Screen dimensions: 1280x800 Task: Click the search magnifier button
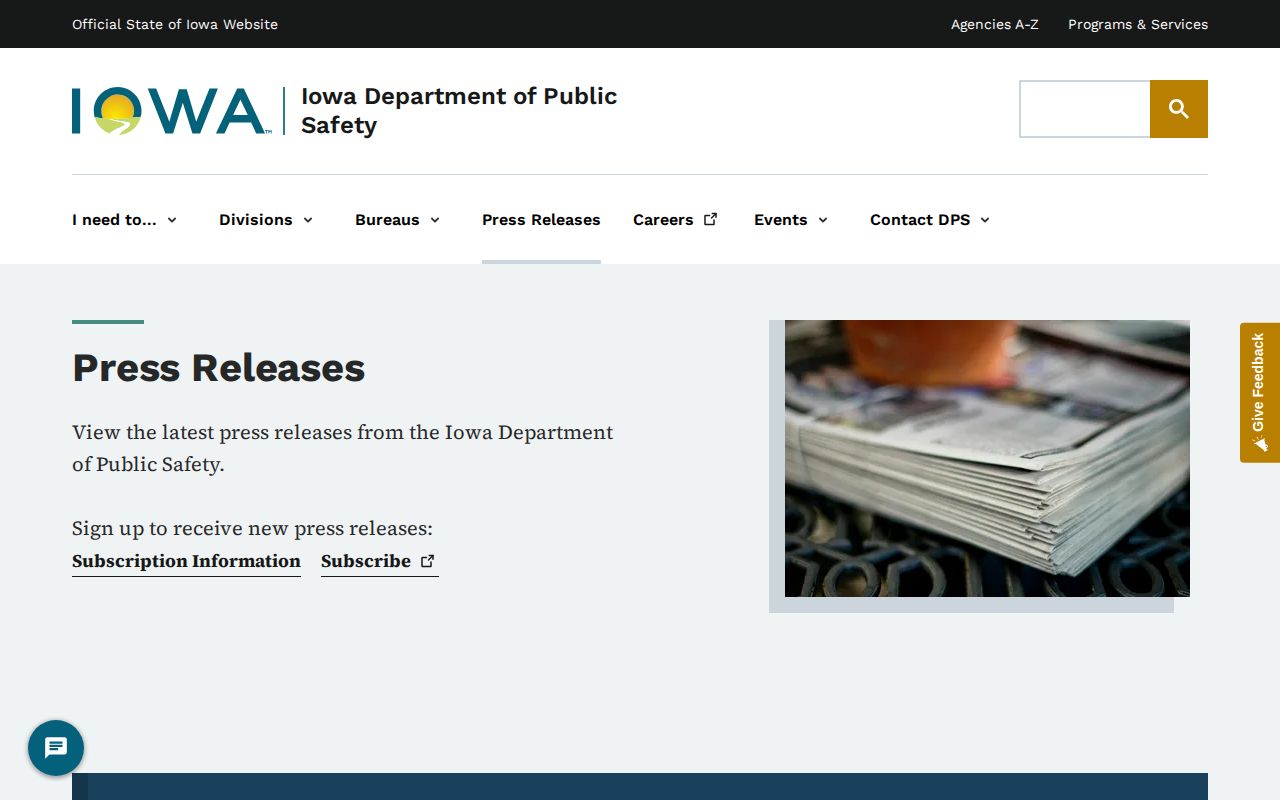tap(1179, 109)
